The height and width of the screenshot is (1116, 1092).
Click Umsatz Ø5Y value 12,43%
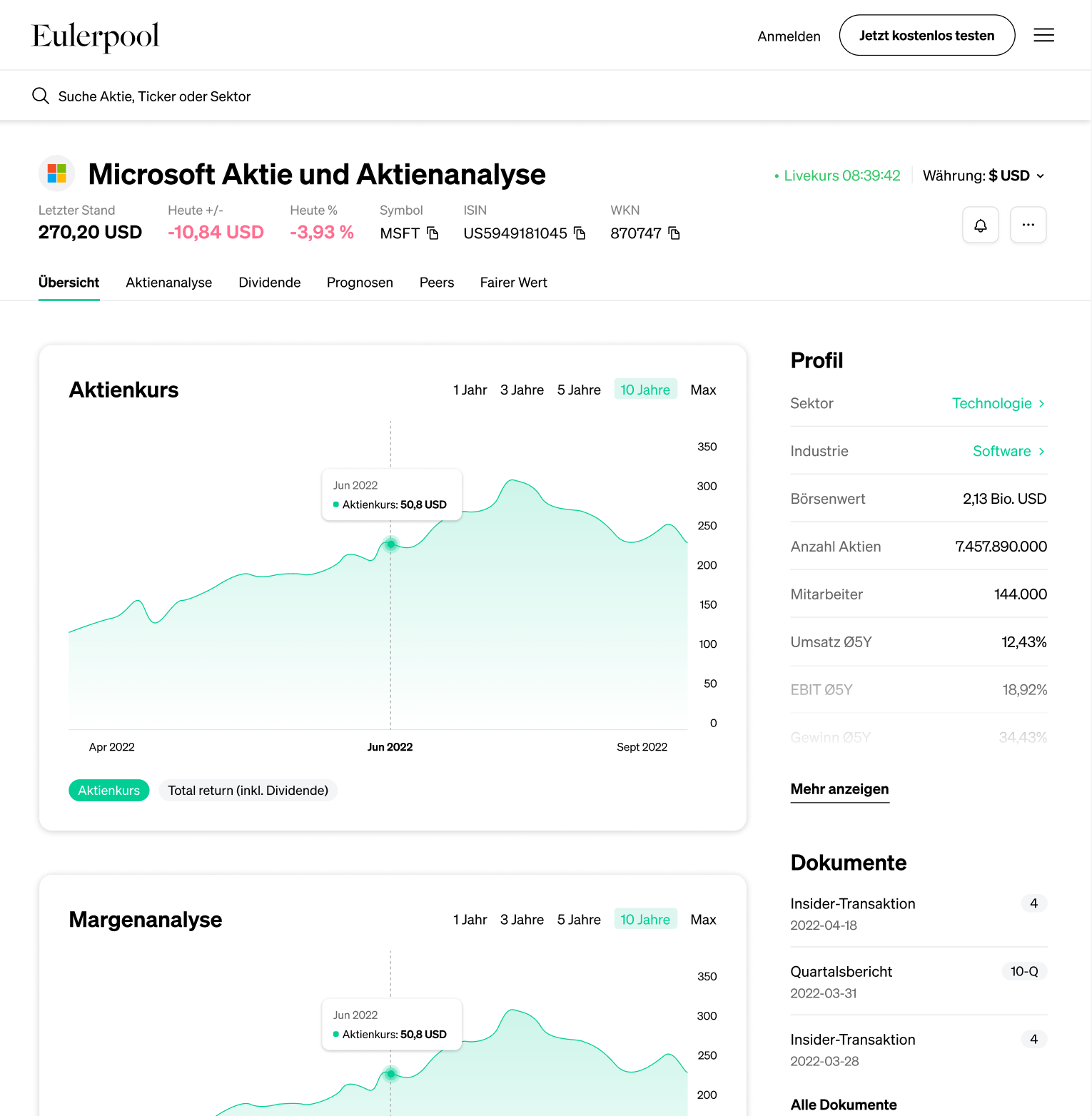pyautogui.click(x=1023, y=642)
